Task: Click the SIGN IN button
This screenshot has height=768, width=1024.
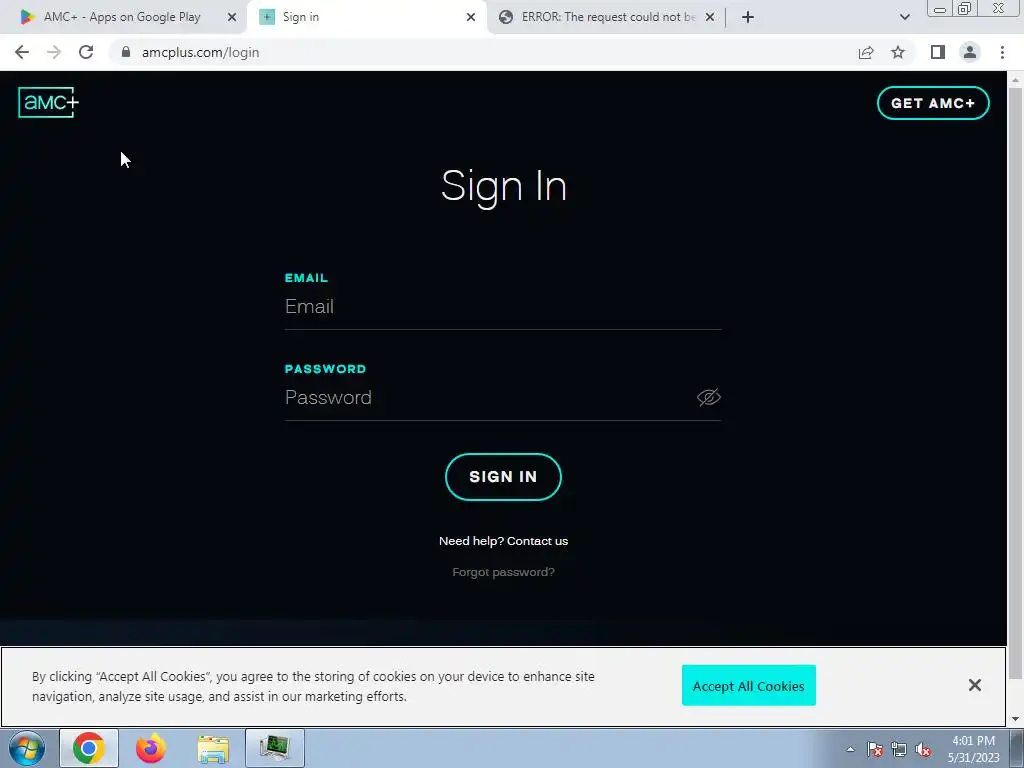Action: point(503,477)
